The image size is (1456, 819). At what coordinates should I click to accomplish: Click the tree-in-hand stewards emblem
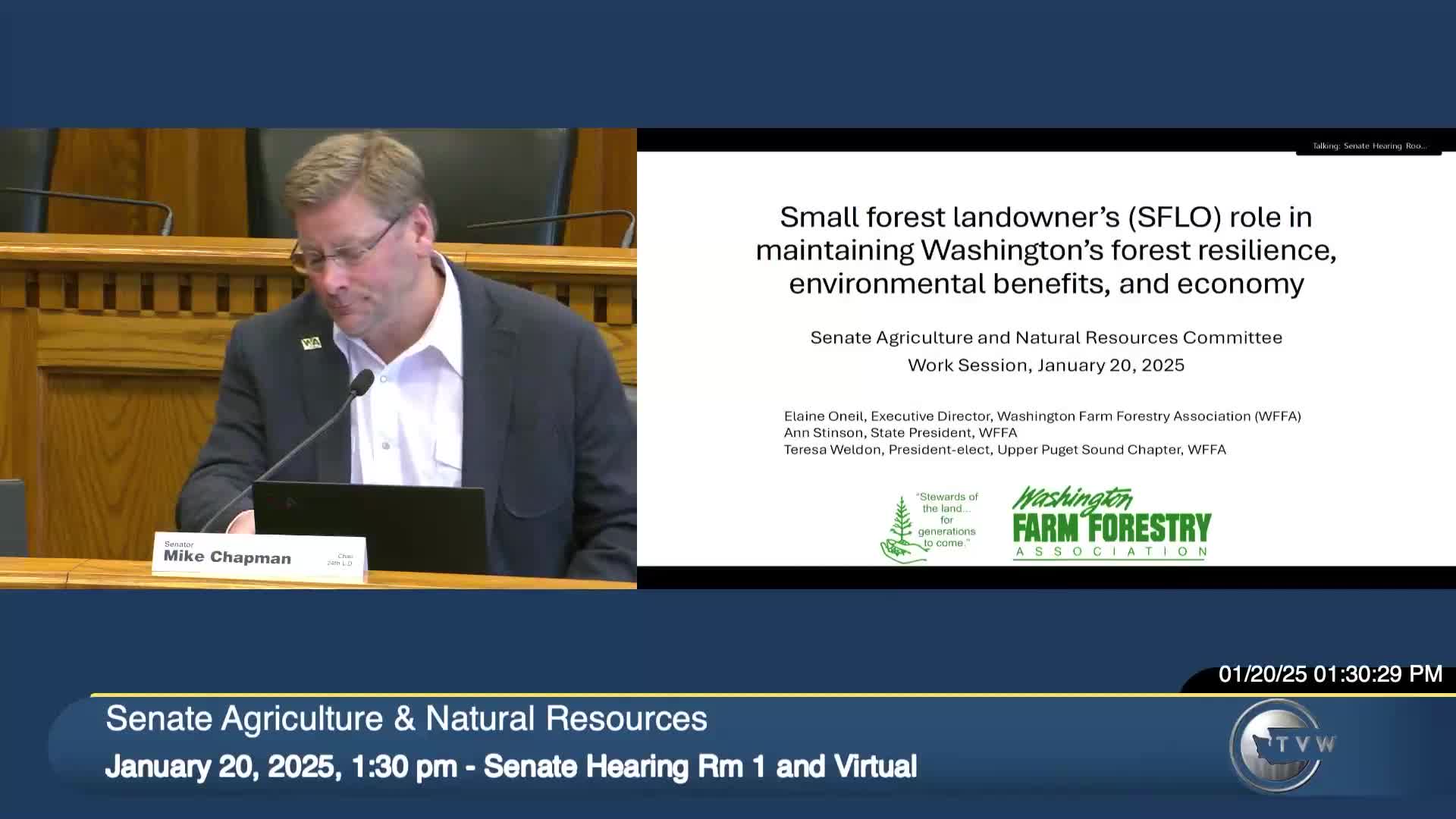click(x=901, y=531)
